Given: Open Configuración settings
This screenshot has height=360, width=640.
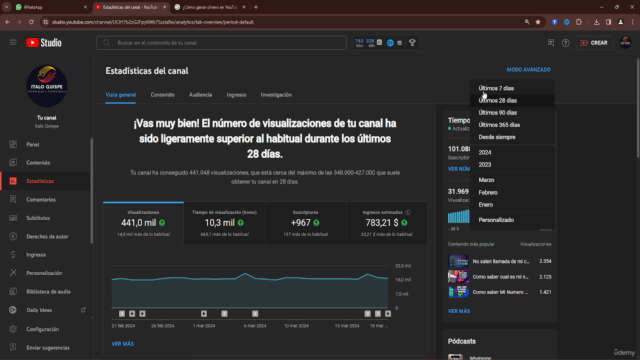Looking at the screenshot, I should [42, 329].
